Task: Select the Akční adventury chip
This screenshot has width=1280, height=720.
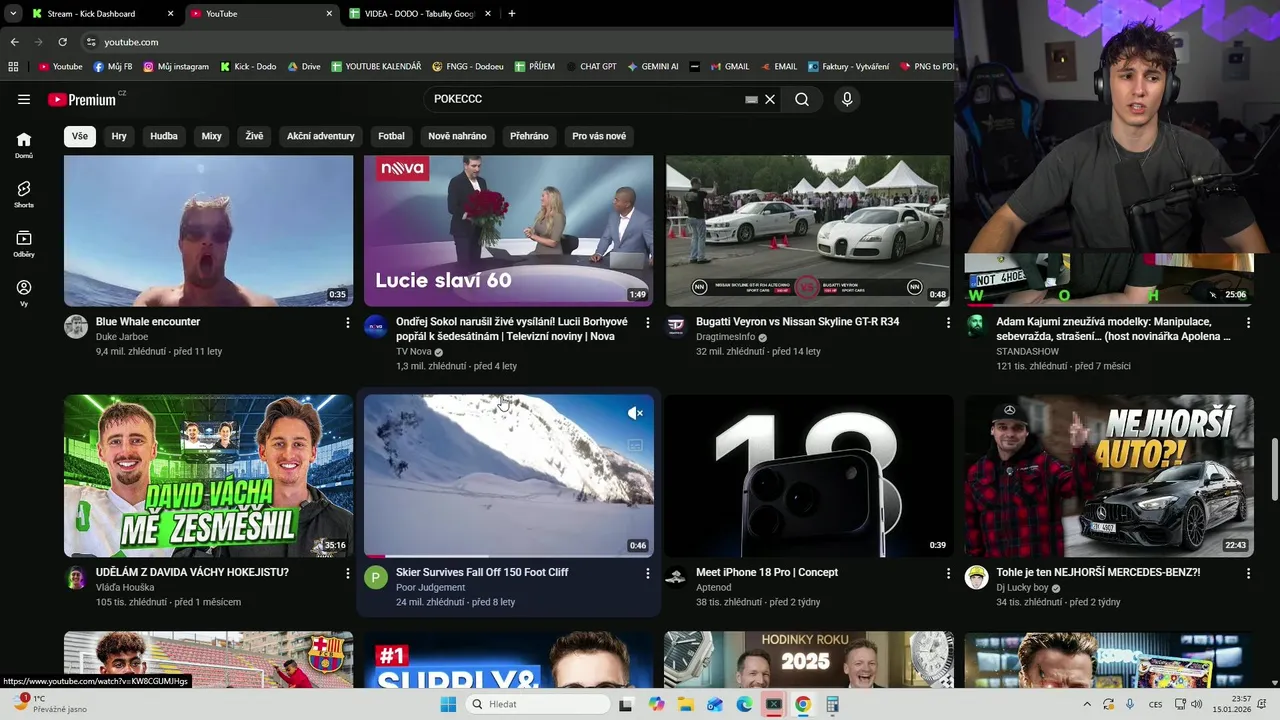Action: [321, 136]
